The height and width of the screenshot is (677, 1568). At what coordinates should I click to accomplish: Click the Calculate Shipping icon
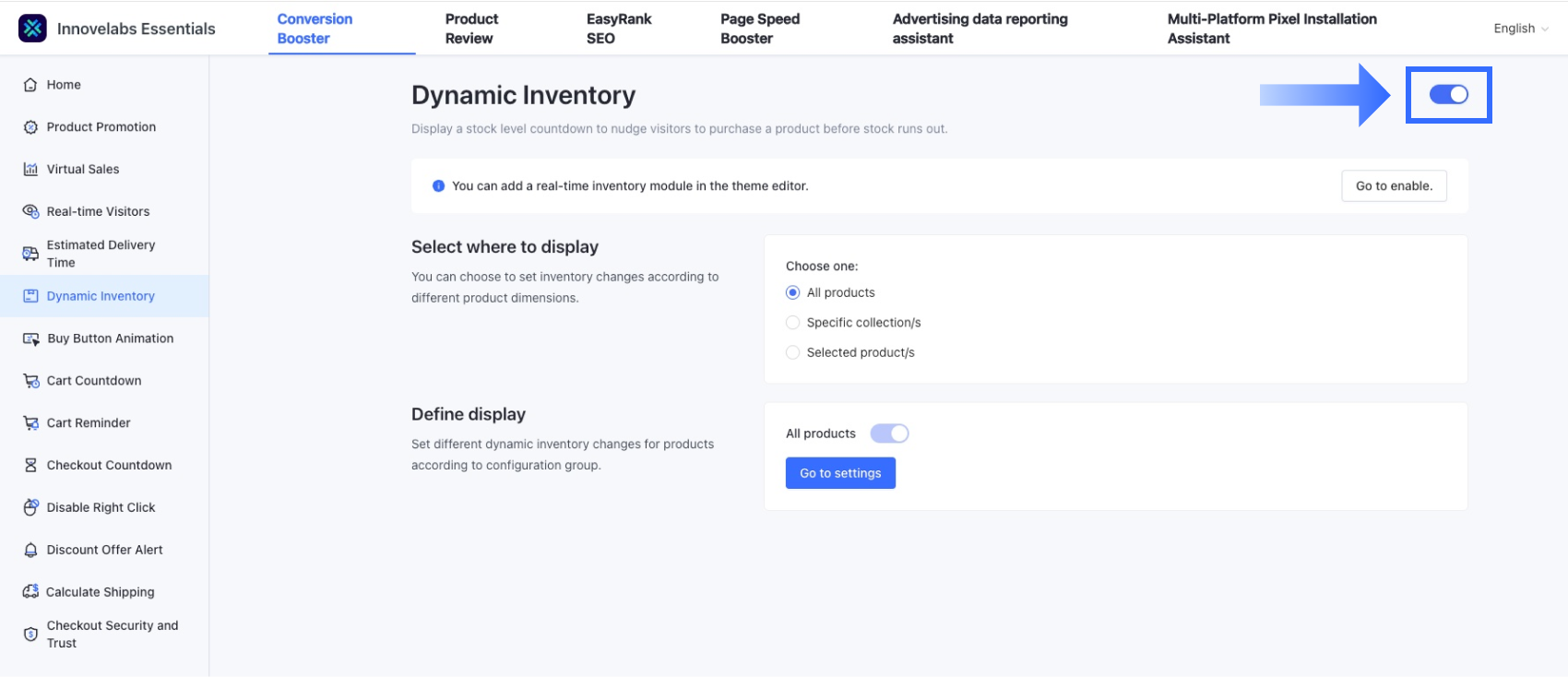[30, 591]
